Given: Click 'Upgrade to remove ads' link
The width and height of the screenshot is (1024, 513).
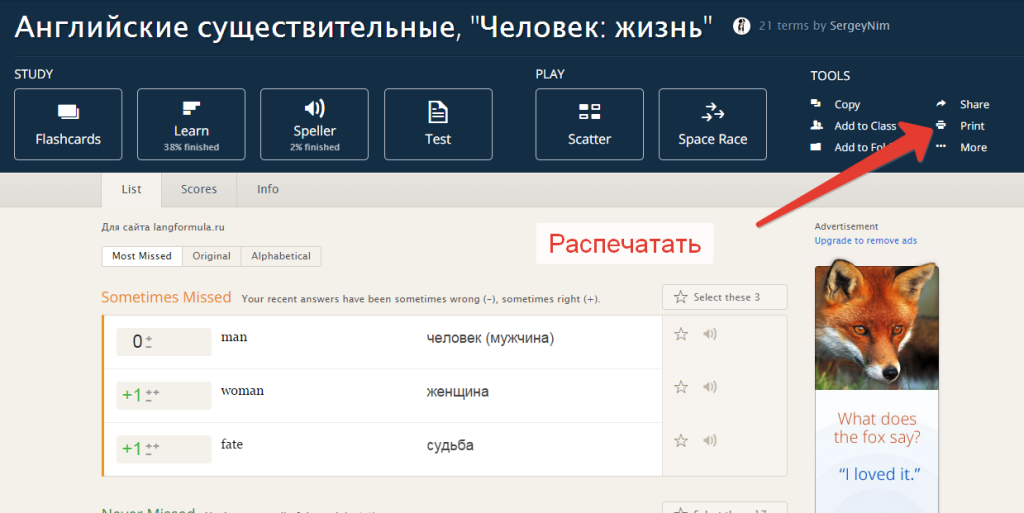Looking at the screenshot, I should point(865,240).
